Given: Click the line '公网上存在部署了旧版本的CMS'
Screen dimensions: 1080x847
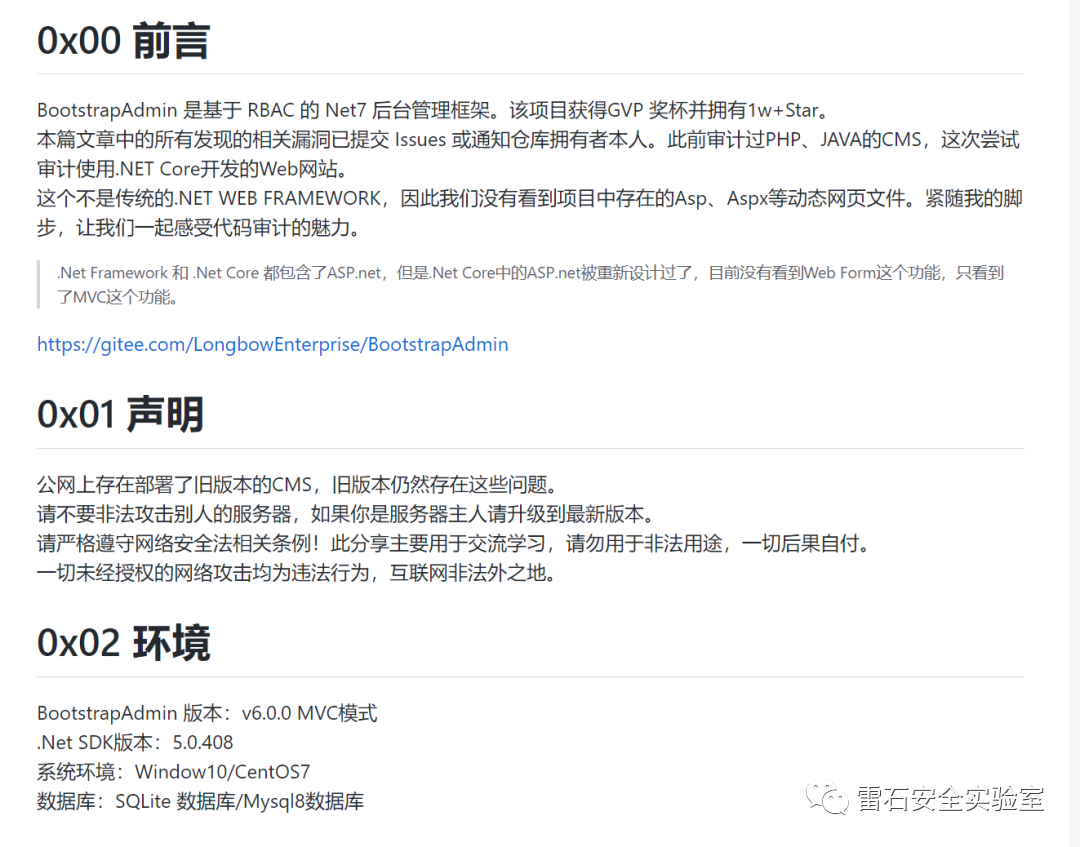Looking at the screenshot, I should (x=297, y=485).
